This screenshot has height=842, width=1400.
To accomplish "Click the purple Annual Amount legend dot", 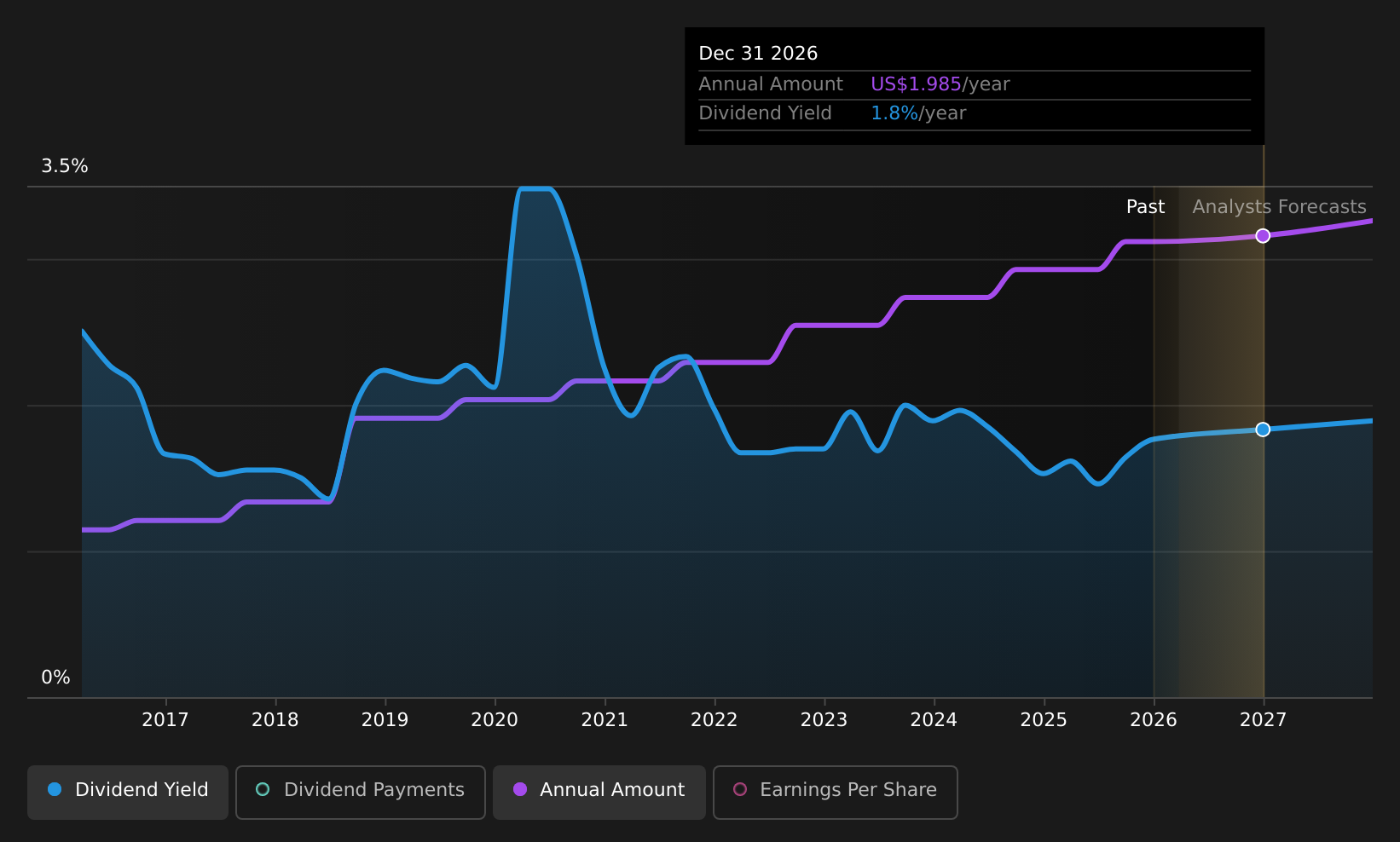I will (519, 790).
